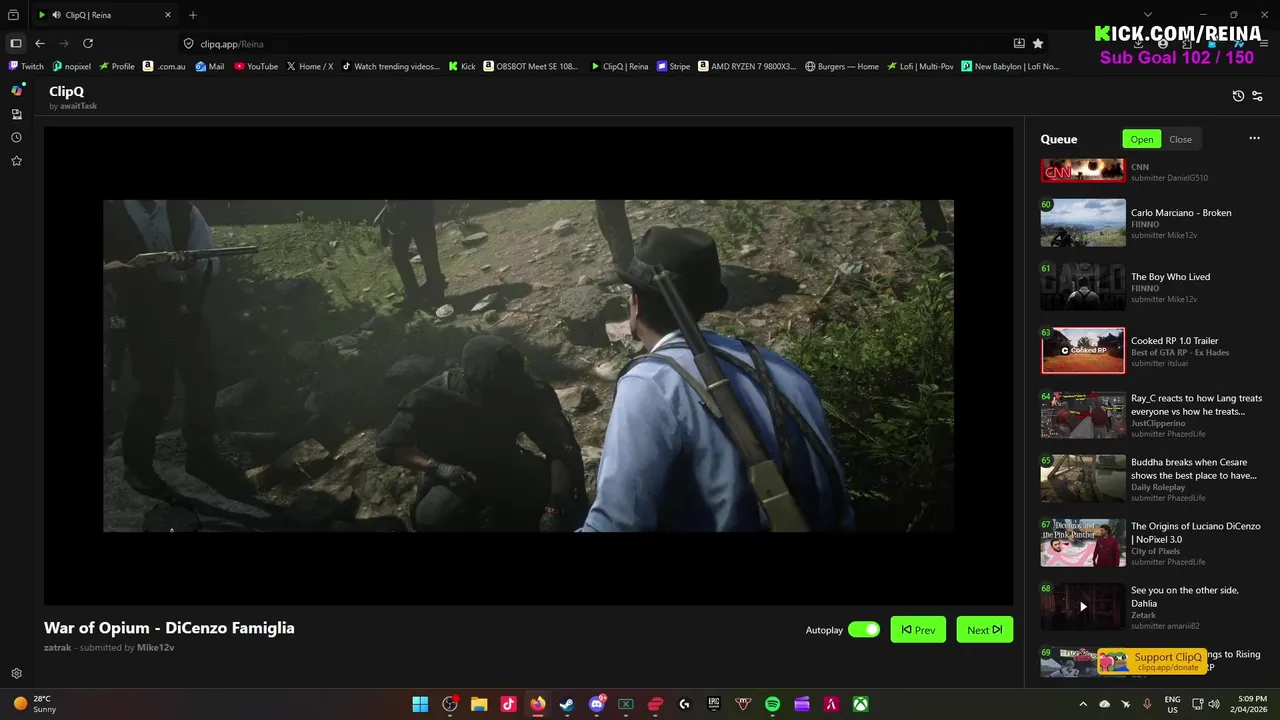Open the Queue three-dots menu
This screenshot has width=1280, height=720.
point(1254,139)
